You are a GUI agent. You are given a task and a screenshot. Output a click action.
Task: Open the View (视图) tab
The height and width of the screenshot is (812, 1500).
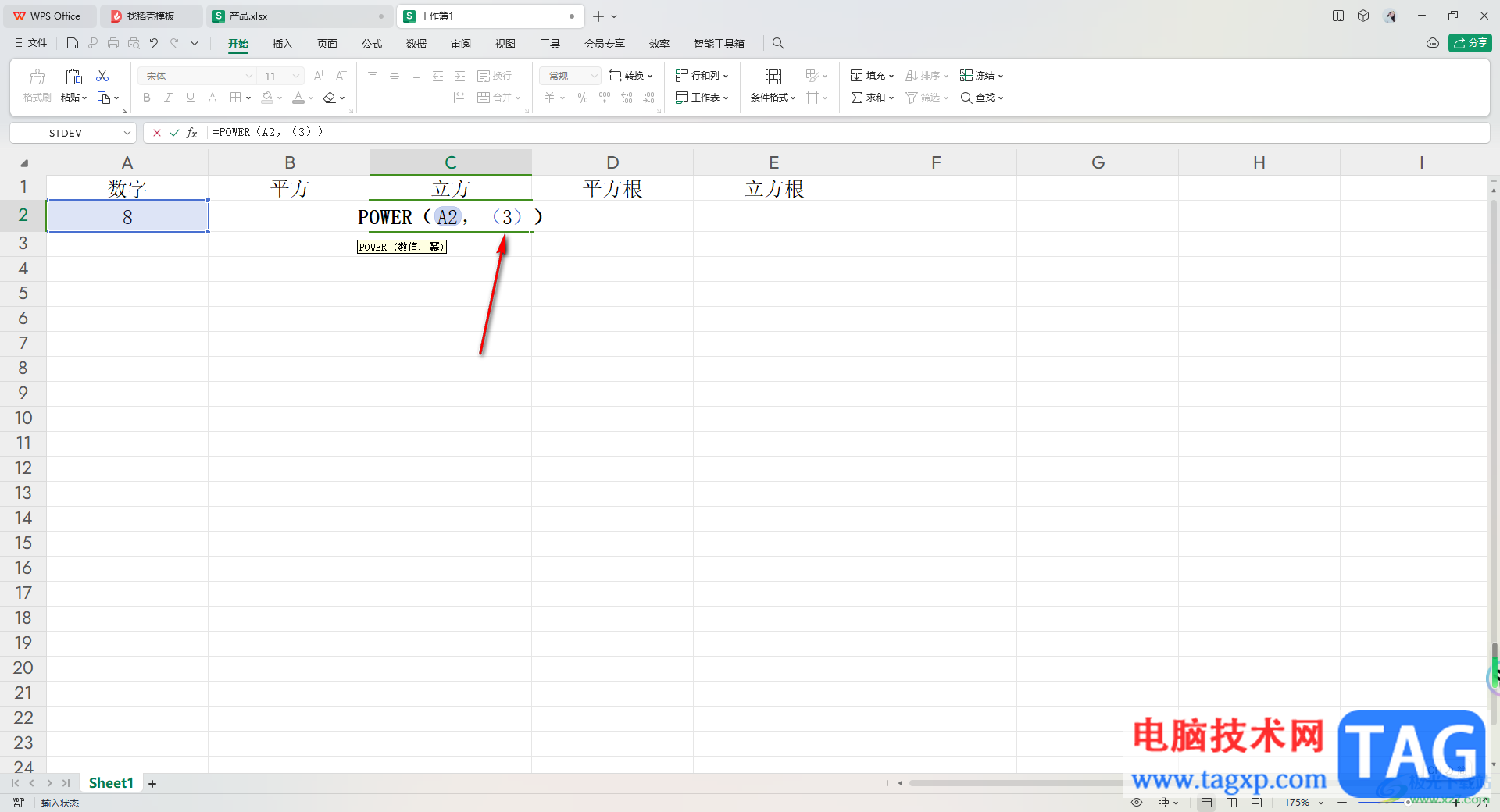(x=505, y=44)
